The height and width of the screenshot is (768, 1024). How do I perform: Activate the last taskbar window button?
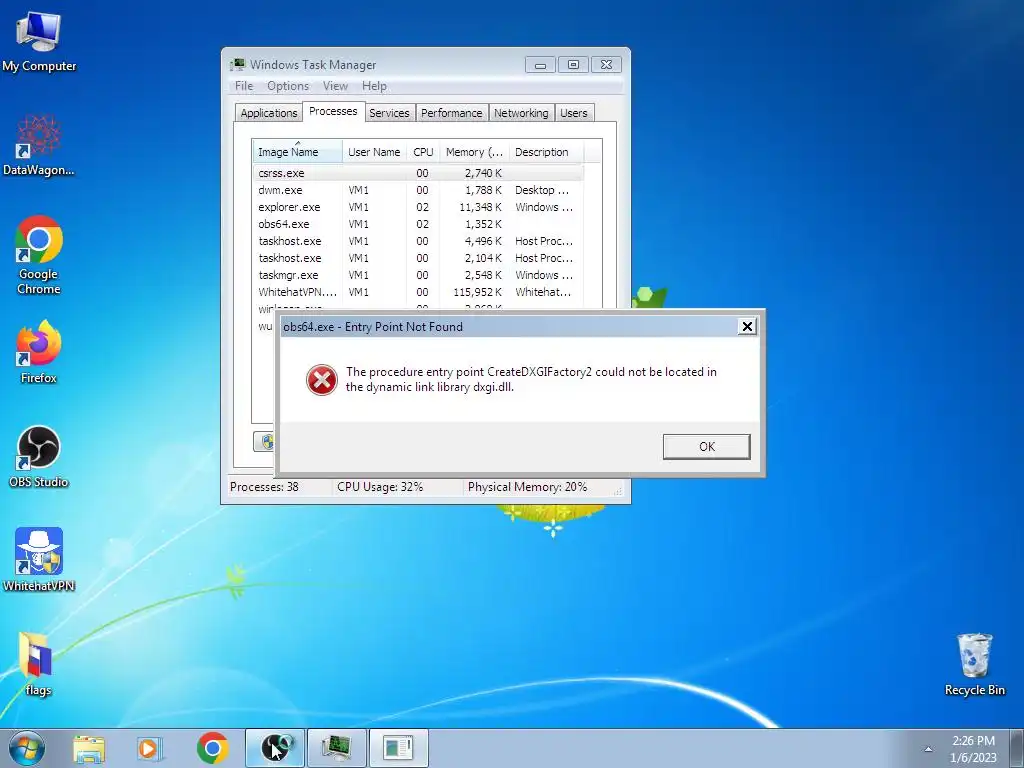(x=399, y=748)
